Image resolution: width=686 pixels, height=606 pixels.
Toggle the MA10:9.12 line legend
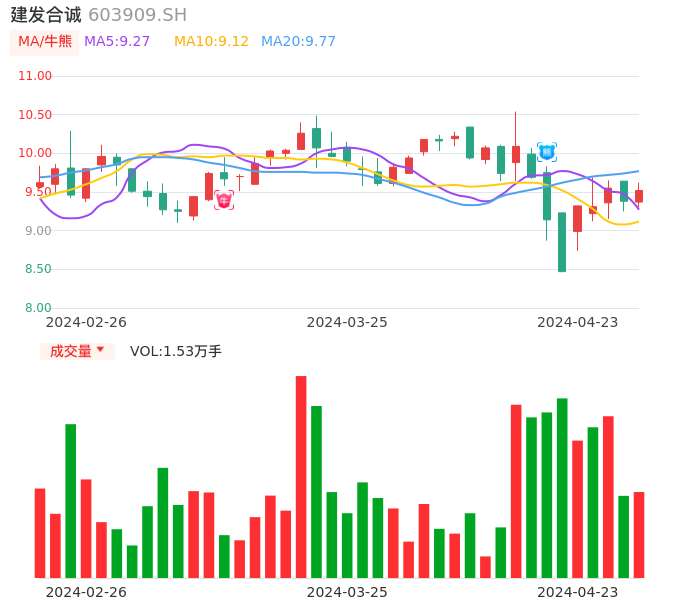211,42
